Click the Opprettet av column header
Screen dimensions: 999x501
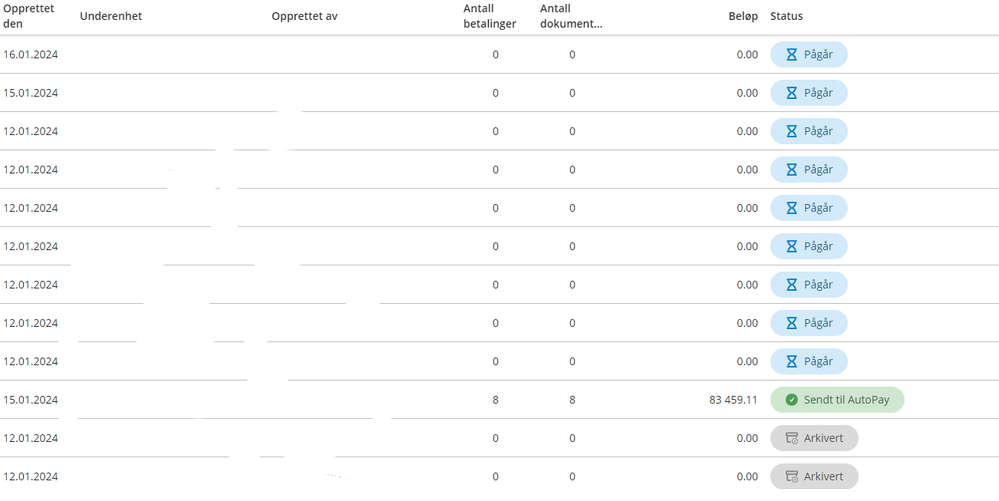[305, 16]
